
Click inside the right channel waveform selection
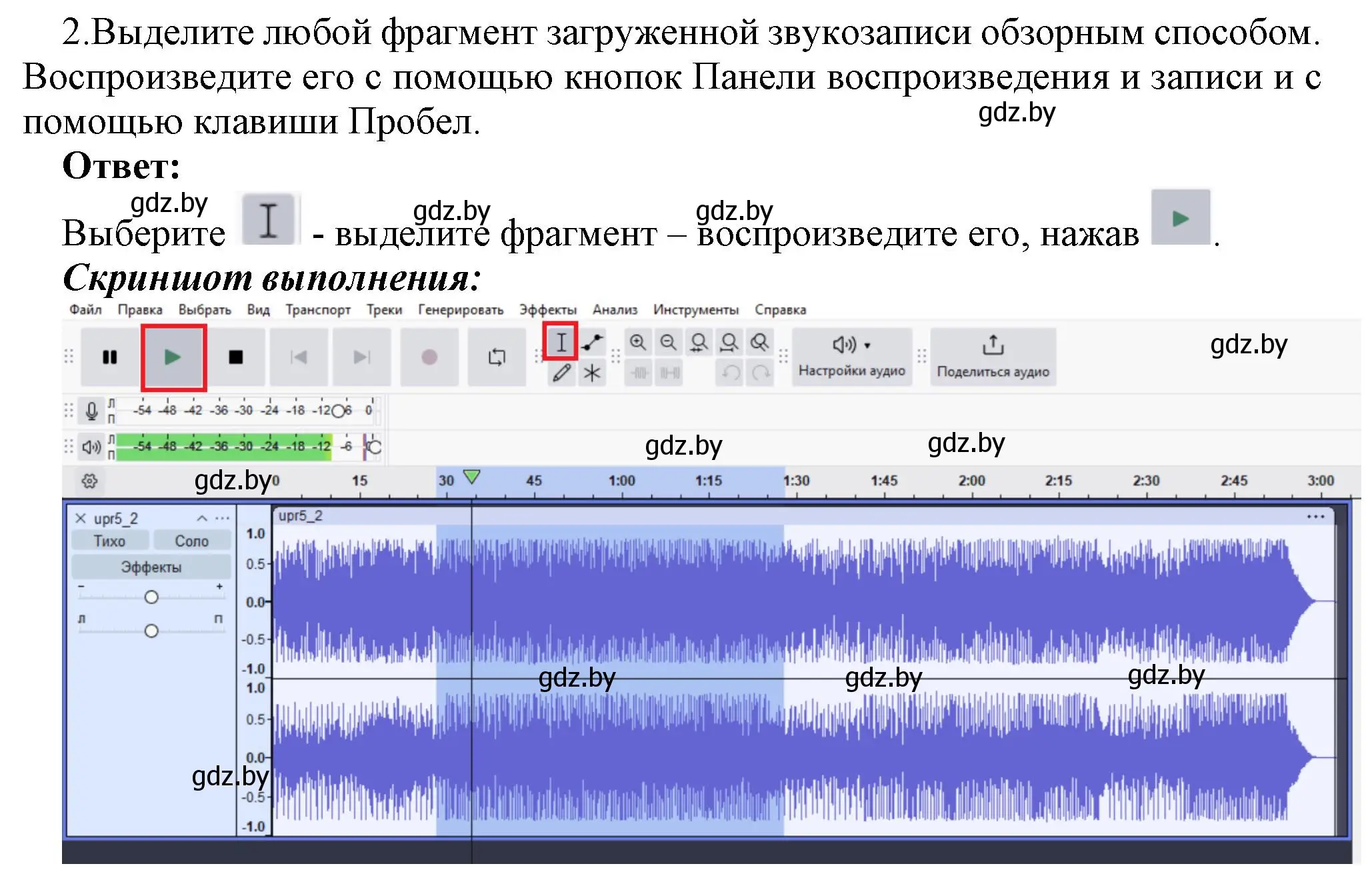point(610,758)
